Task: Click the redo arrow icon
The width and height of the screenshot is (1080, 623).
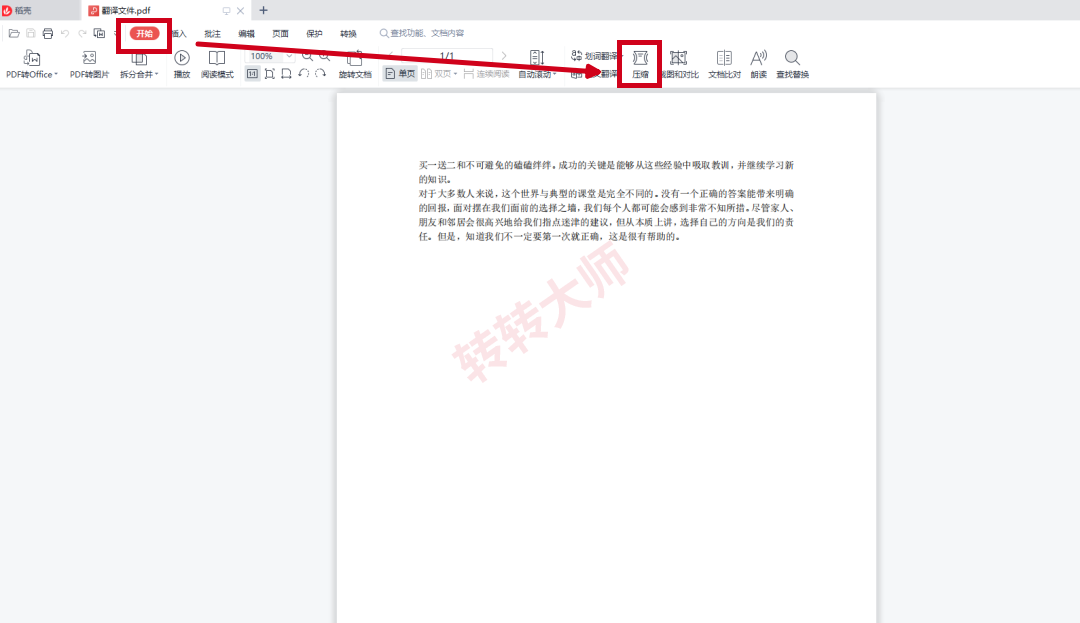Action: pyautogui.click(x=82, y=33)
